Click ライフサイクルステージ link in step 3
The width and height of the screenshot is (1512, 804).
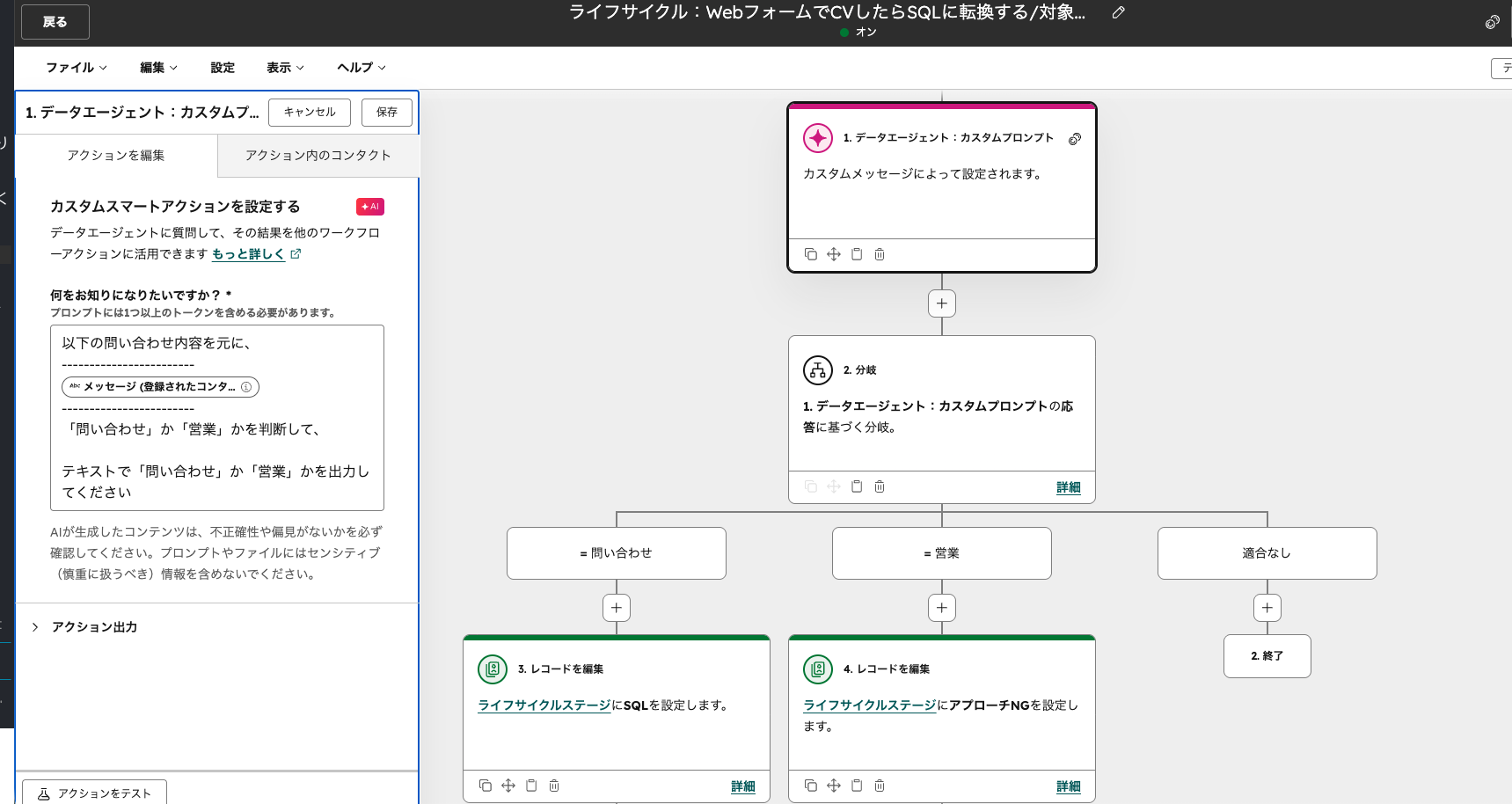(x=544, y=705)
